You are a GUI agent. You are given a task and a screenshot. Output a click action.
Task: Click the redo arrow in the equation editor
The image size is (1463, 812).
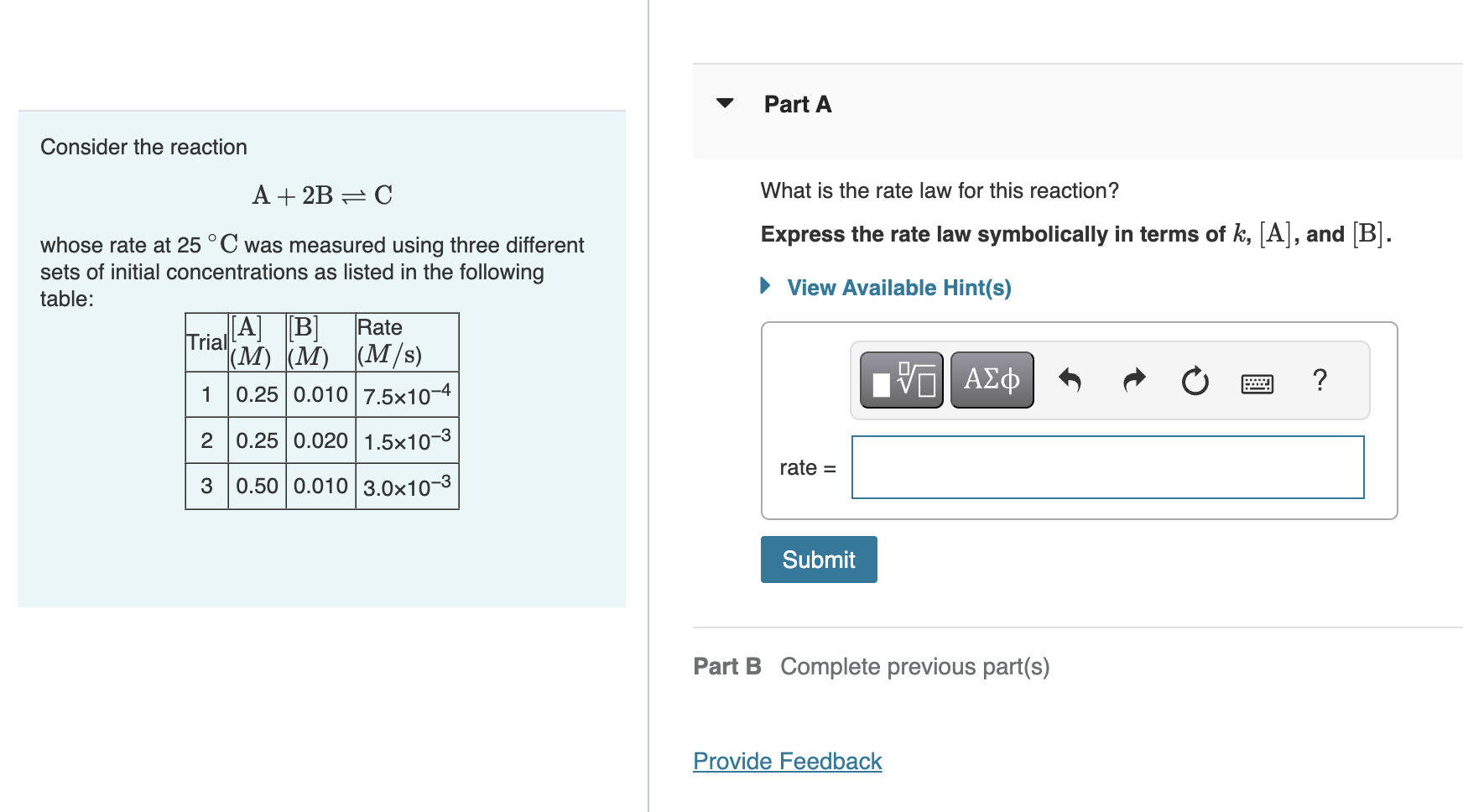click(x=1133, y=380)
